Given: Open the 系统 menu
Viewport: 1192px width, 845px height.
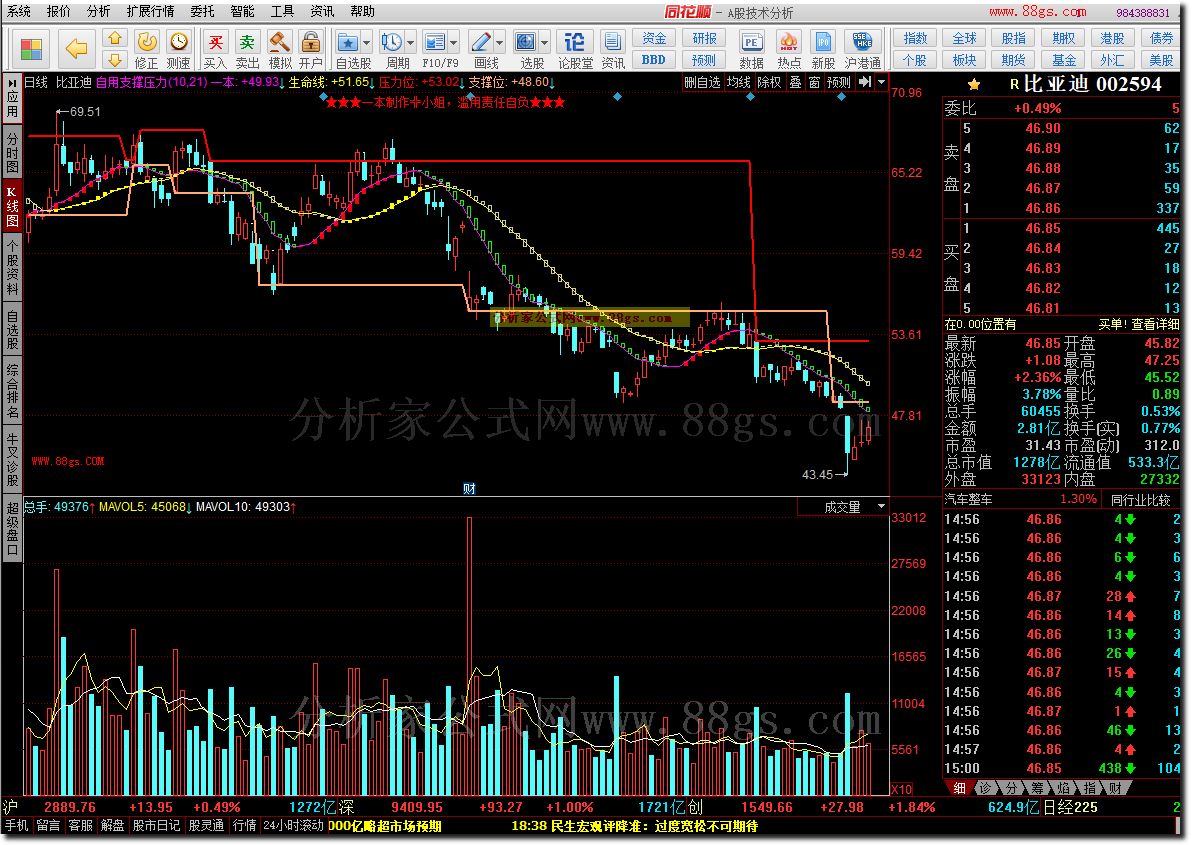Looking at the screenshot, I should [x=19, y=11].
